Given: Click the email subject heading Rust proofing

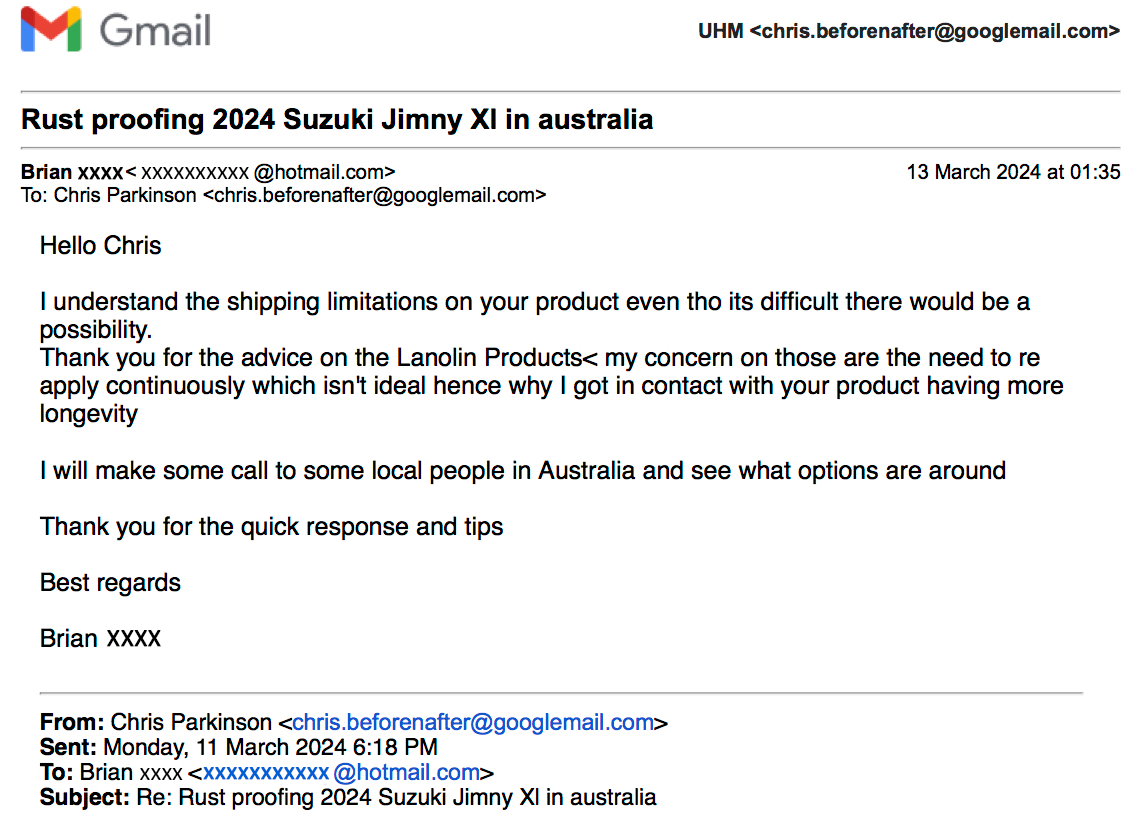Looking at the screenshot, I should pos(337,119).
